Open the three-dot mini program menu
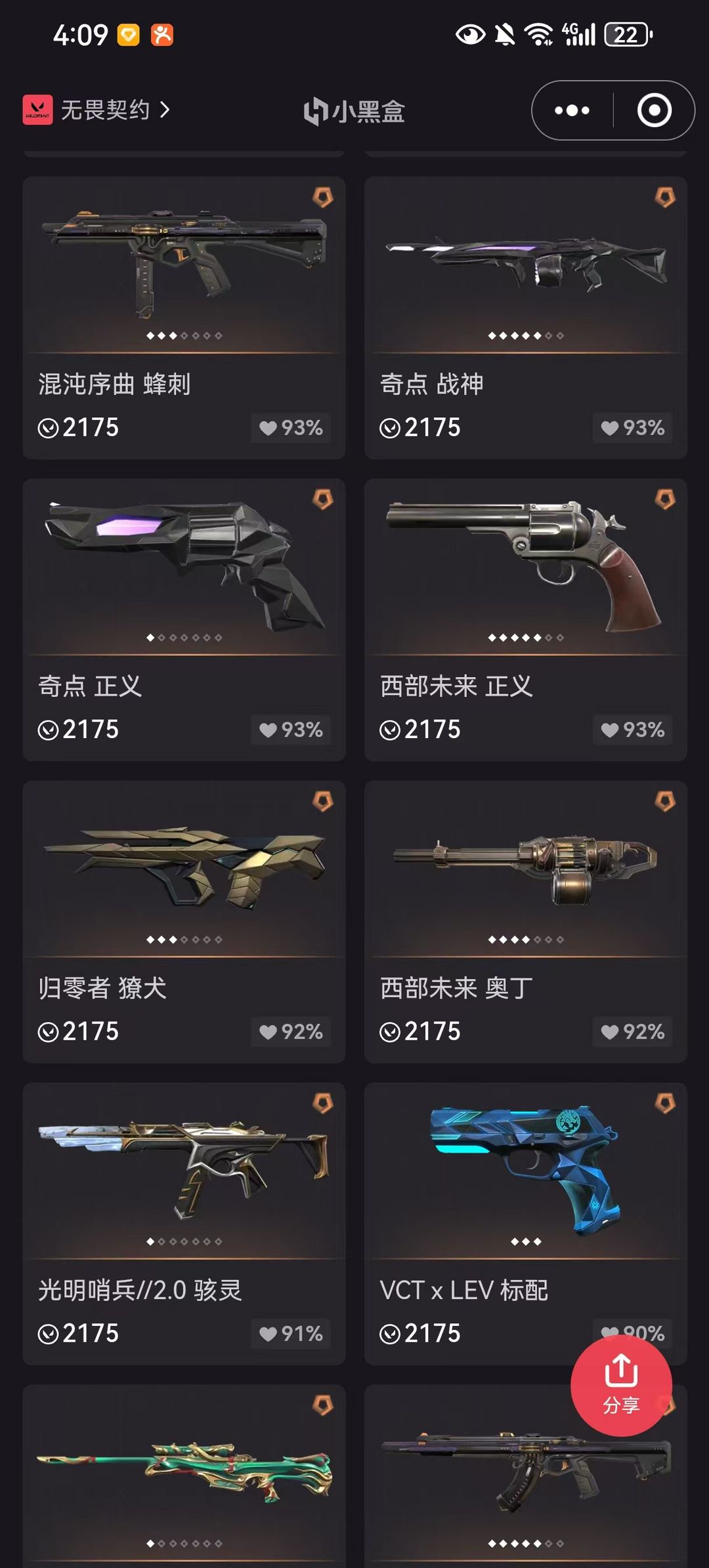The height and width of the screenshot is (1568, 709). tap(572, 110)
